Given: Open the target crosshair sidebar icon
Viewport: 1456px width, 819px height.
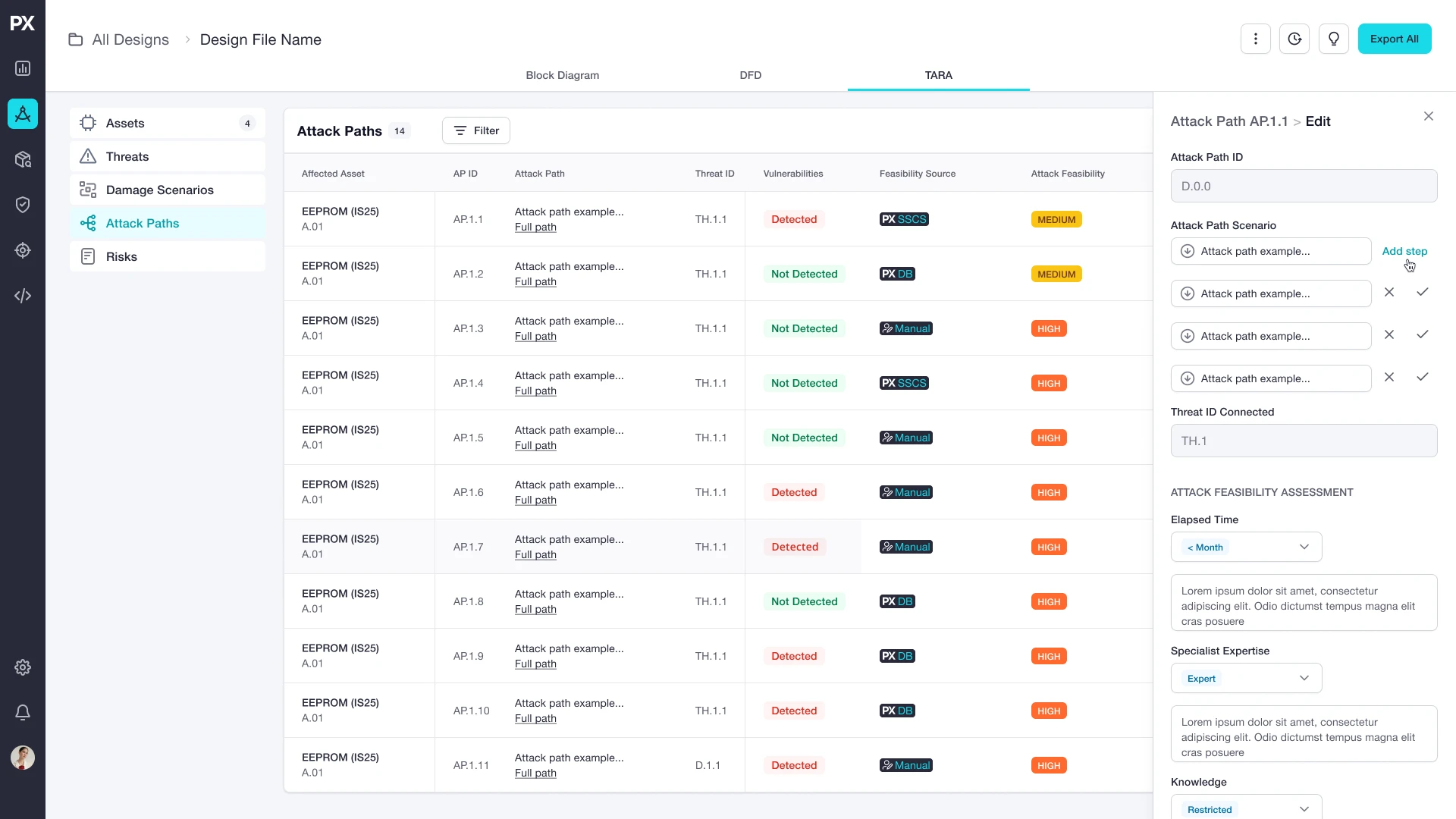Looking at the screenshot, I should 23,250.
